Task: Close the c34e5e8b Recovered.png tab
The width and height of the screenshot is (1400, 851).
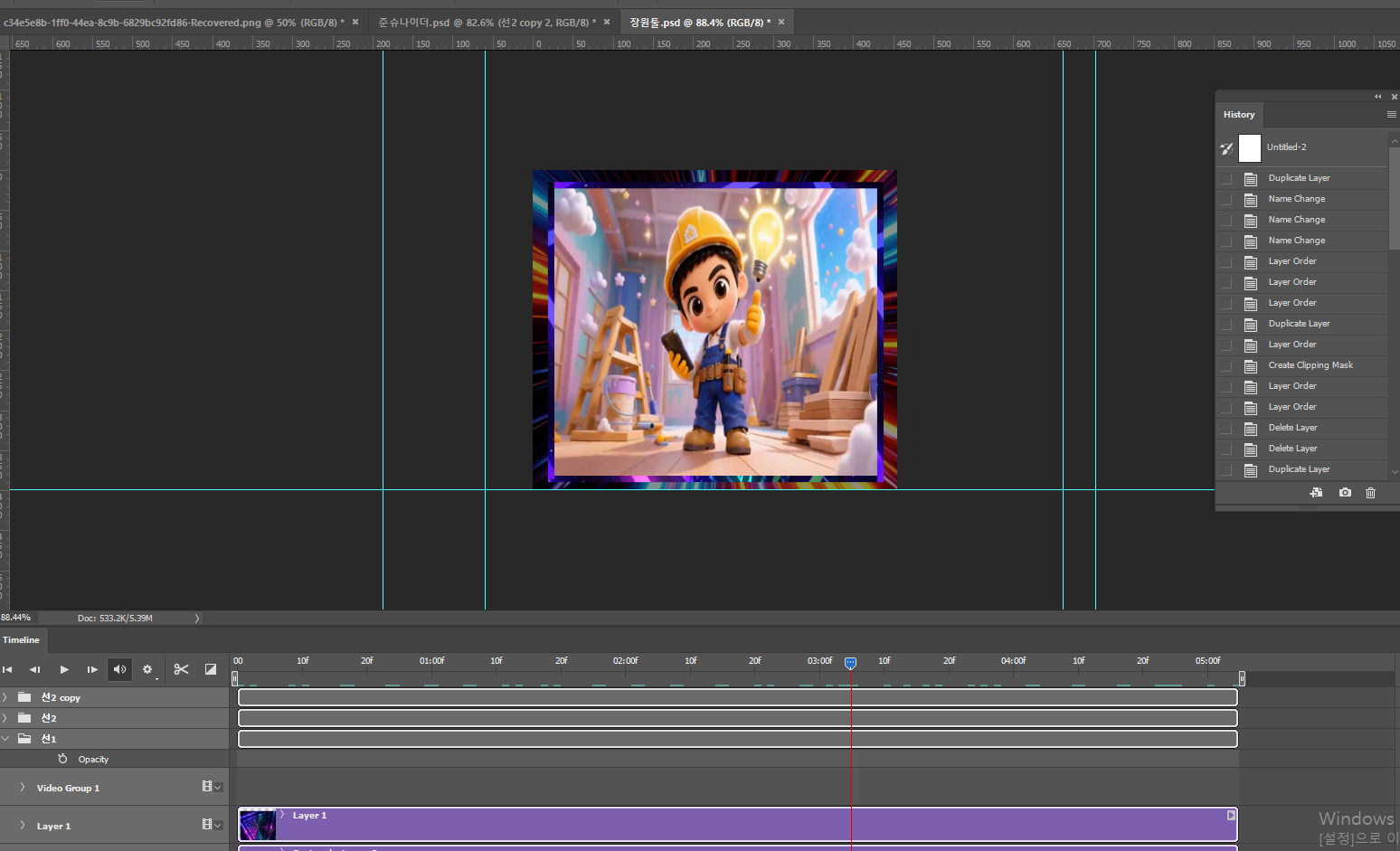Action: pyautogui.click(x=355, y=22)
